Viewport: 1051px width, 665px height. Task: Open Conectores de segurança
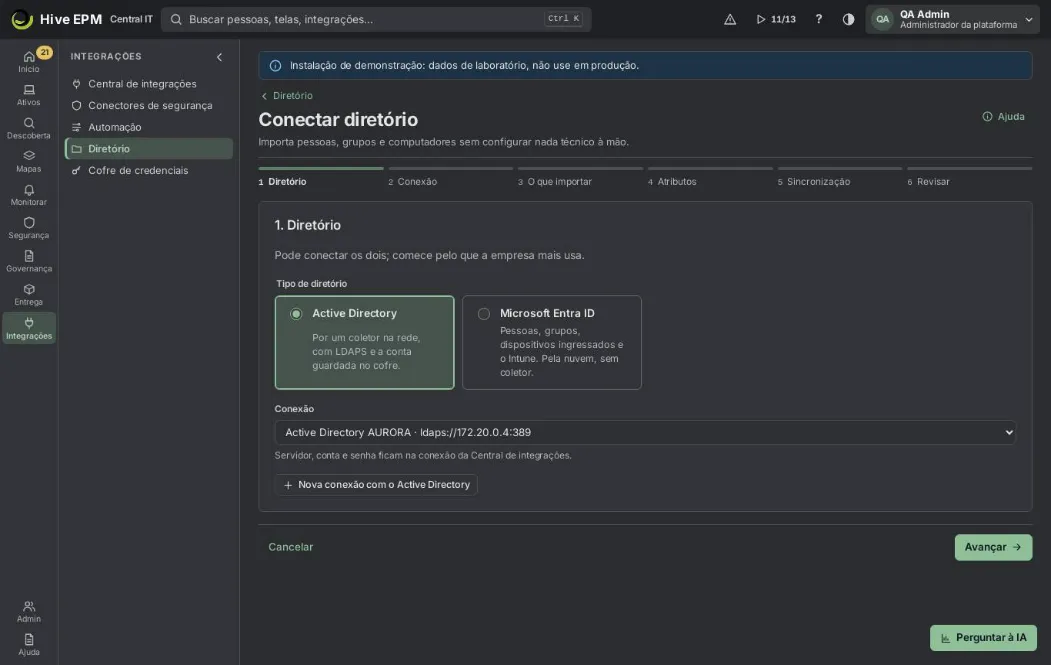149,105
